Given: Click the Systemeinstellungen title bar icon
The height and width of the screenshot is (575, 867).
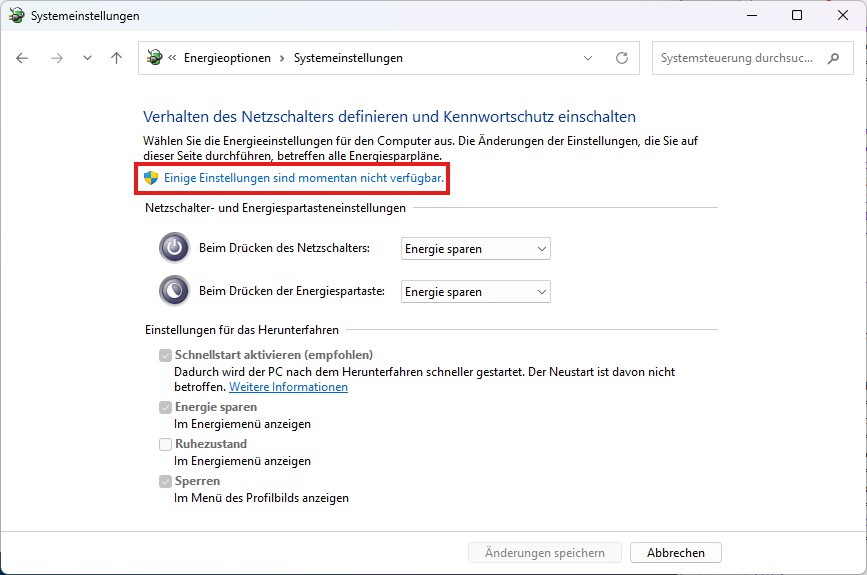Looking at the screenshot, I should (16, 15).
